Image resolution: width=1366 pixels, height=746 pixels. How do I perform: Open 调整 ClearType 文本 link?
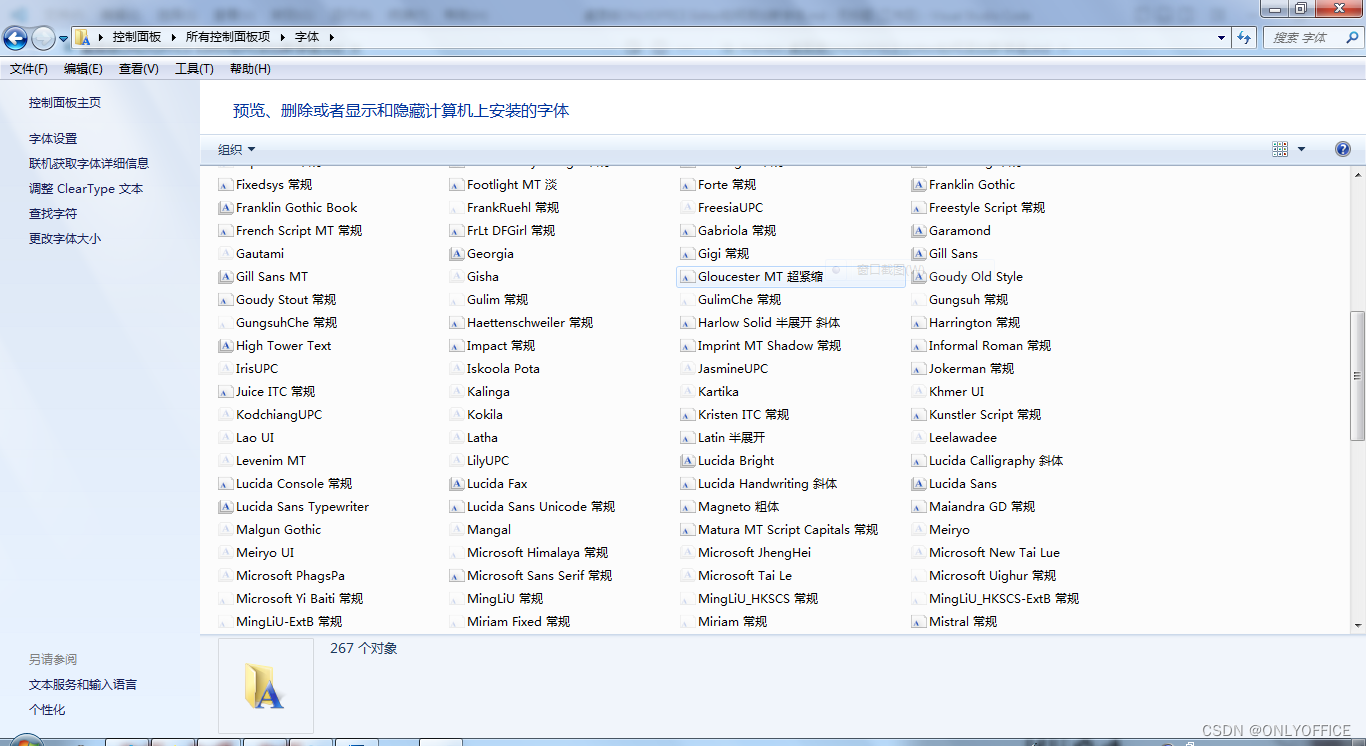click(x=86, y=189)
